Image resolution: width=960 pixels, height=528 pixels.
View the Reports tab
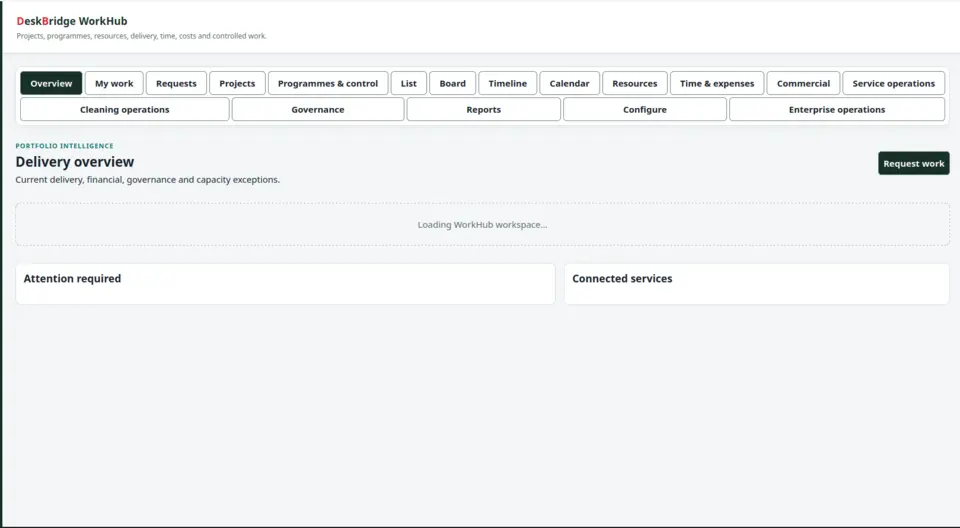click(x=484, y=110)
